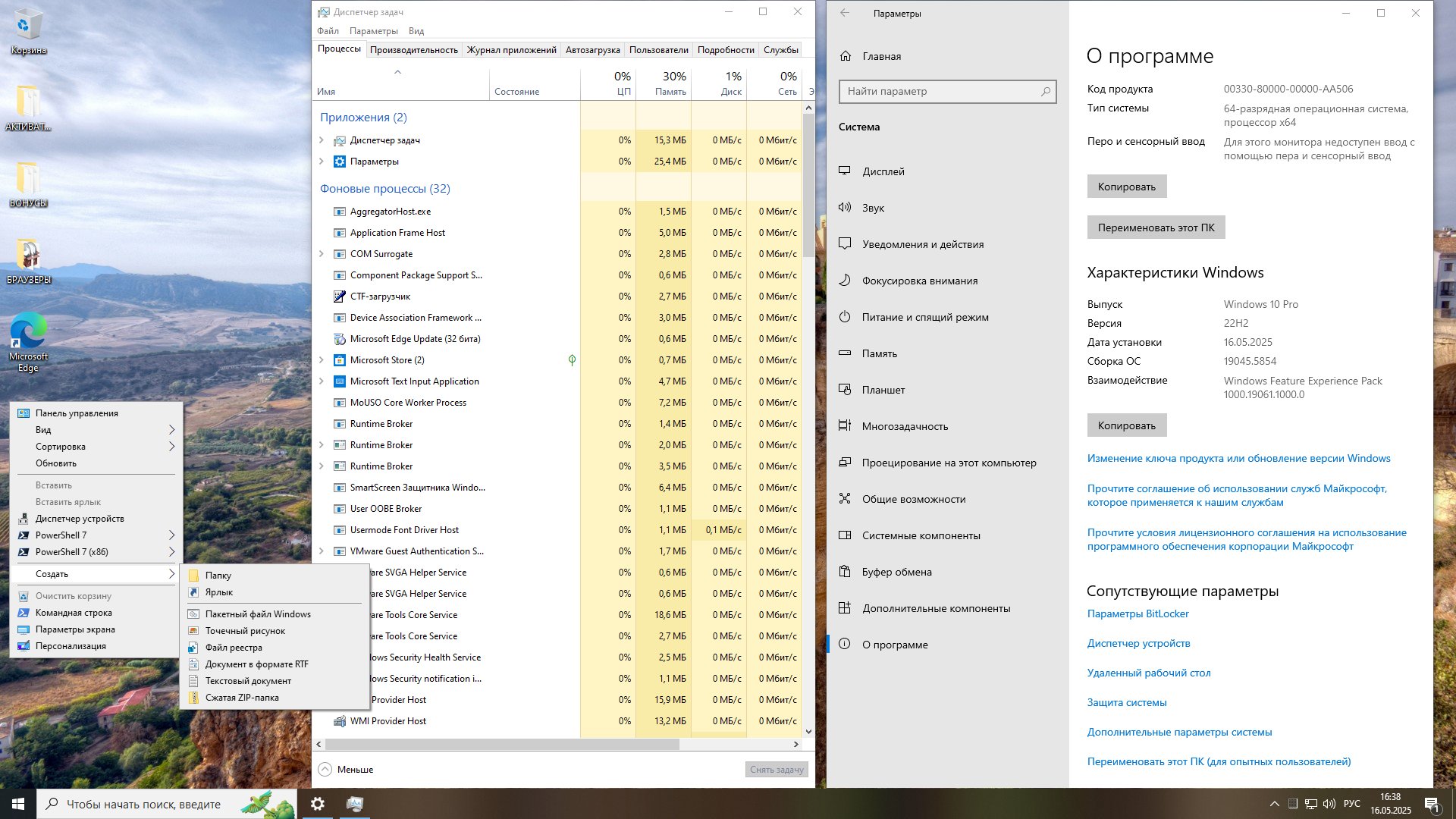Switch to the Автозагрузка tab

coord(593,50)
